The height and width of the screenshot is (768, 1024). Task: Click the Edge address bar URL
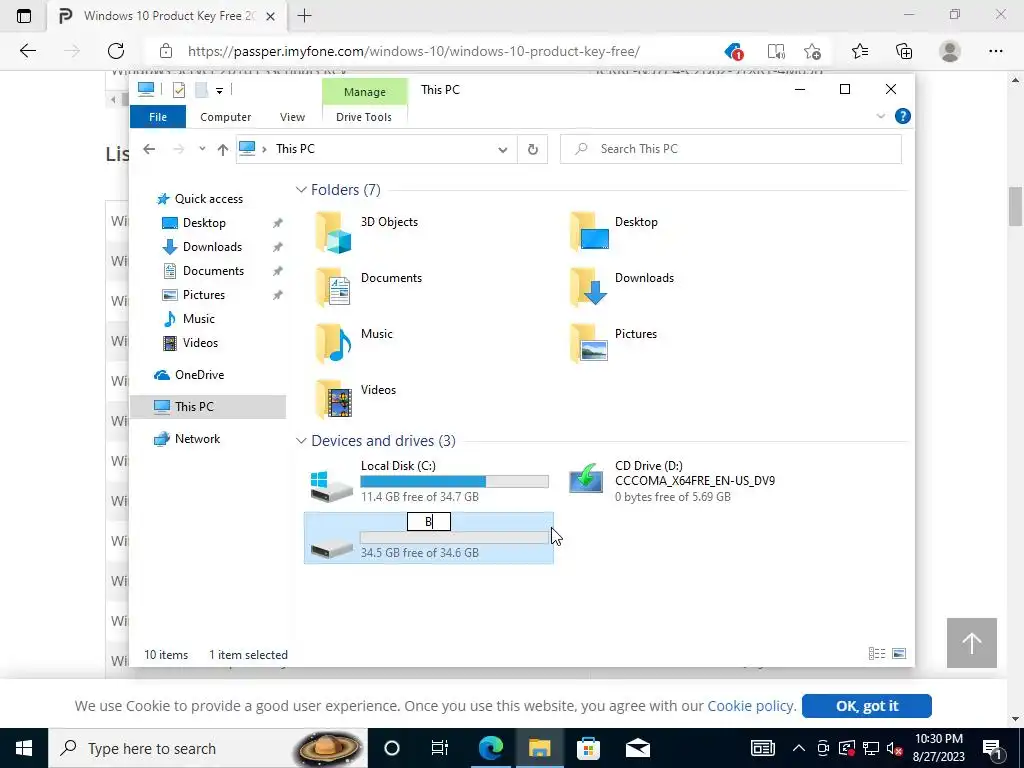tap(413, 51)
